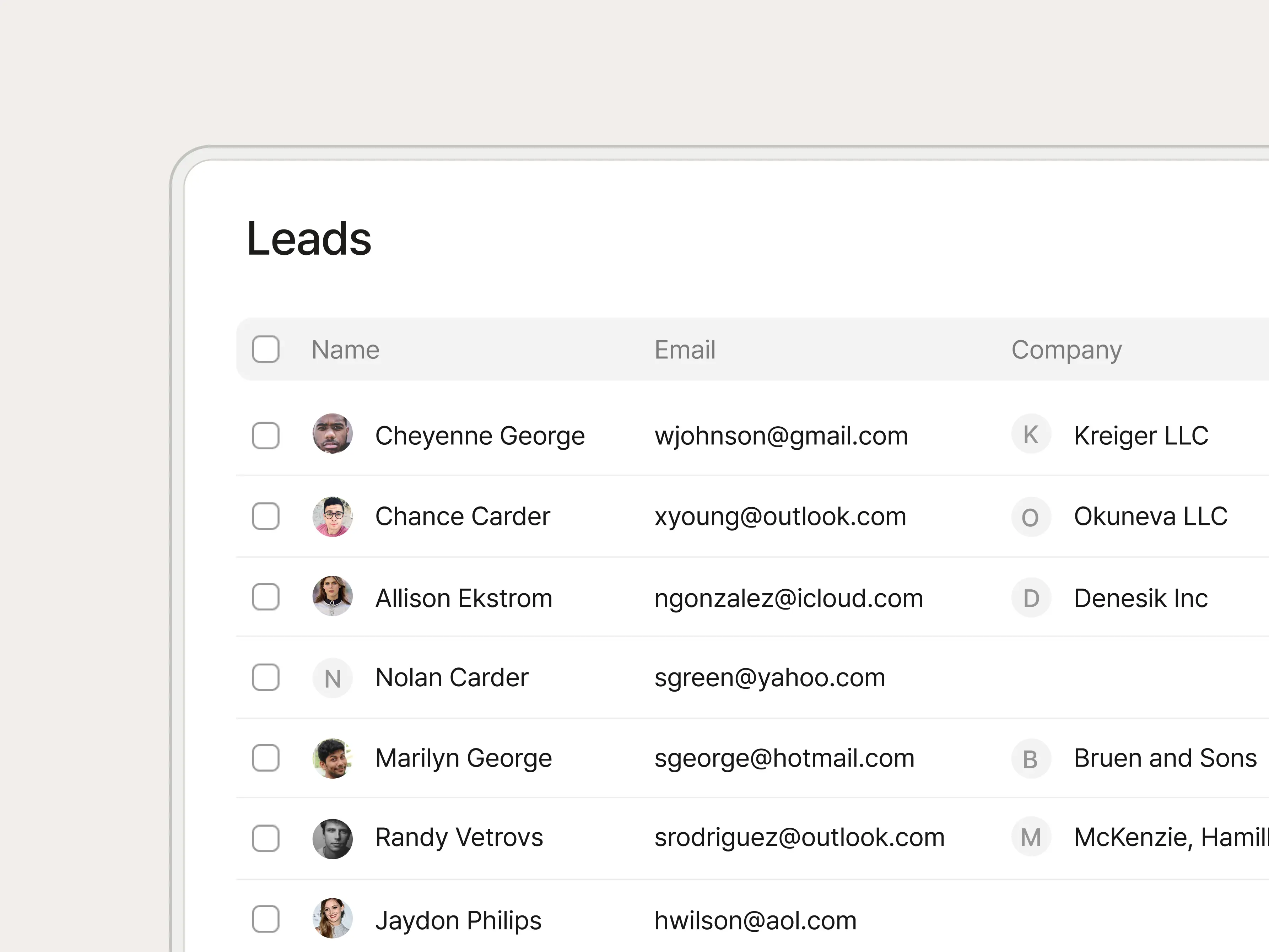Sort the table by the Email column
The width and height of the screenshot is (1269, 952).
tap(685, 349)
